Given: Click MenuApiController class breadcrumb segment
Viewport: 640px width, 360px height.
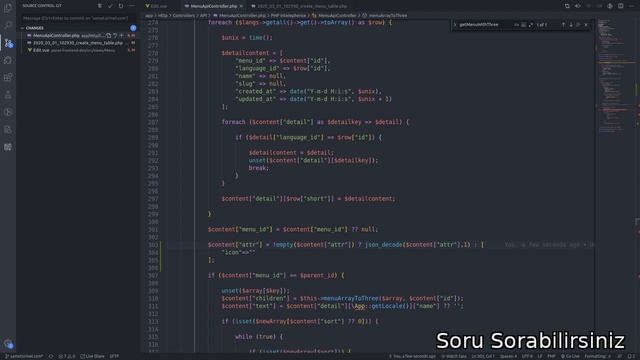Looking at the screenshot, I should click(334, 16).
